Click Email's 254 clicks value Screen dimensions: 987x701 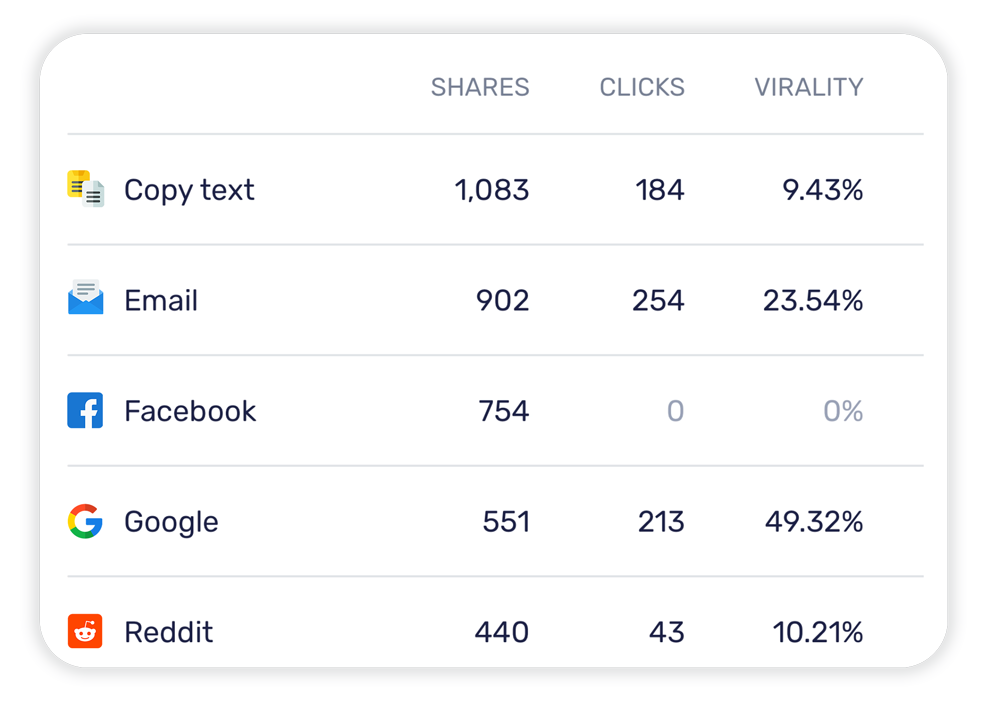tap(658, 300)
